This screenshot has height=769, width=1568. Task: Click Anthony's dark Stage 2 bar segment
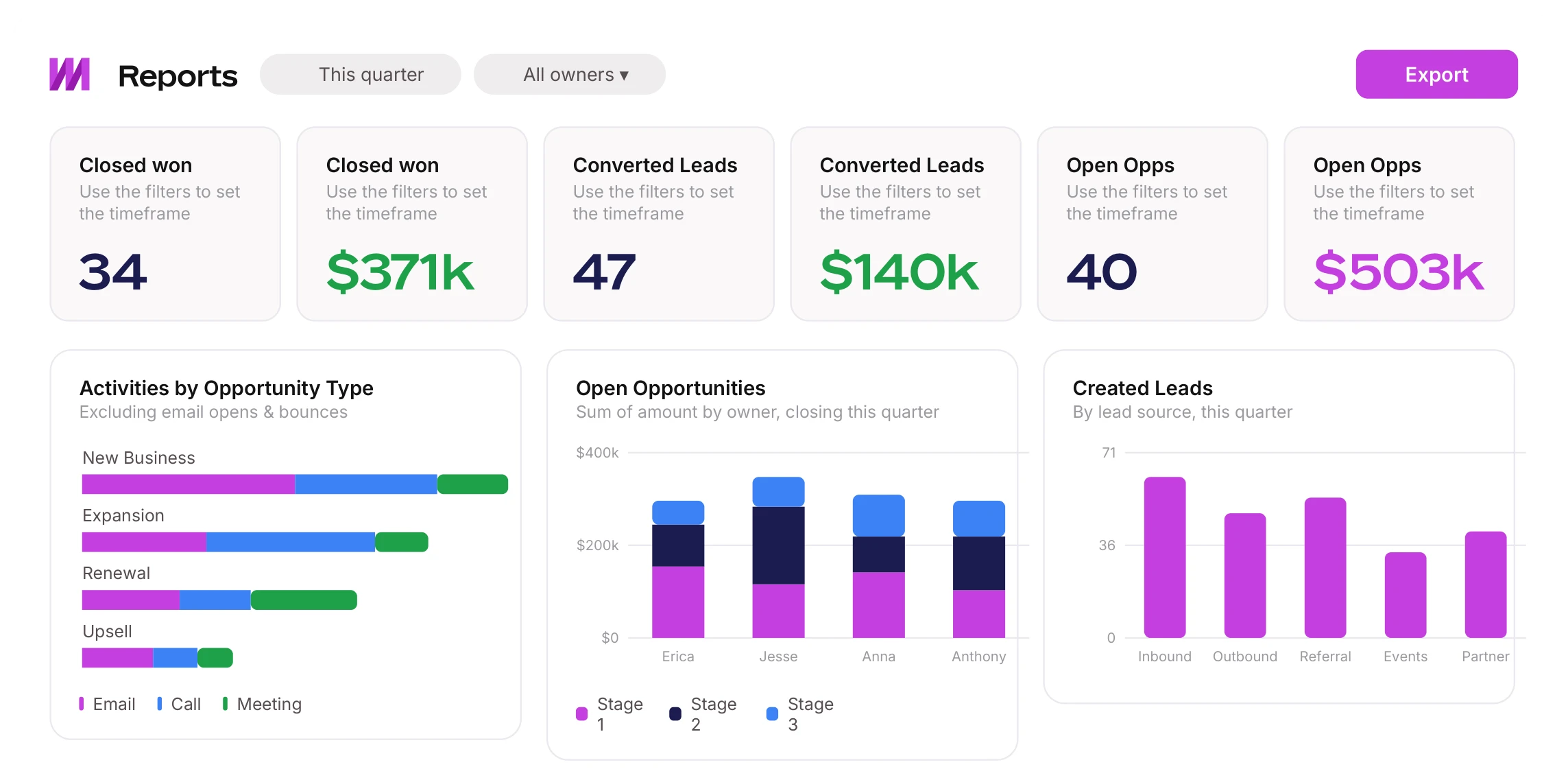click(979, 563)
